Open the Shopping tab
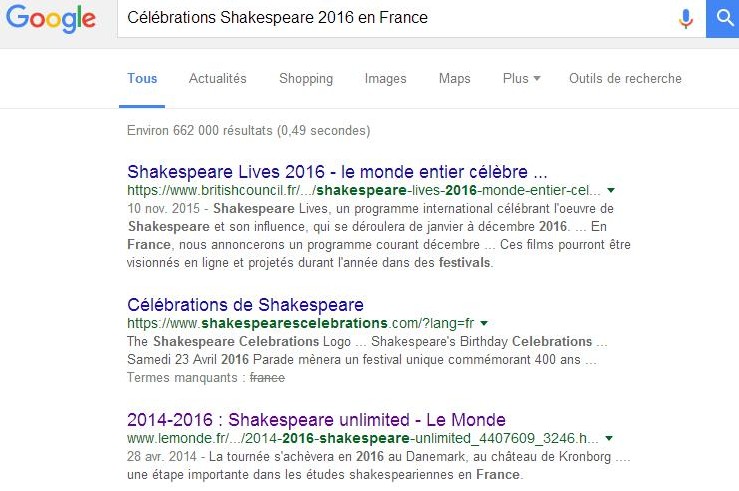739x491 pixels. point(306,79)
